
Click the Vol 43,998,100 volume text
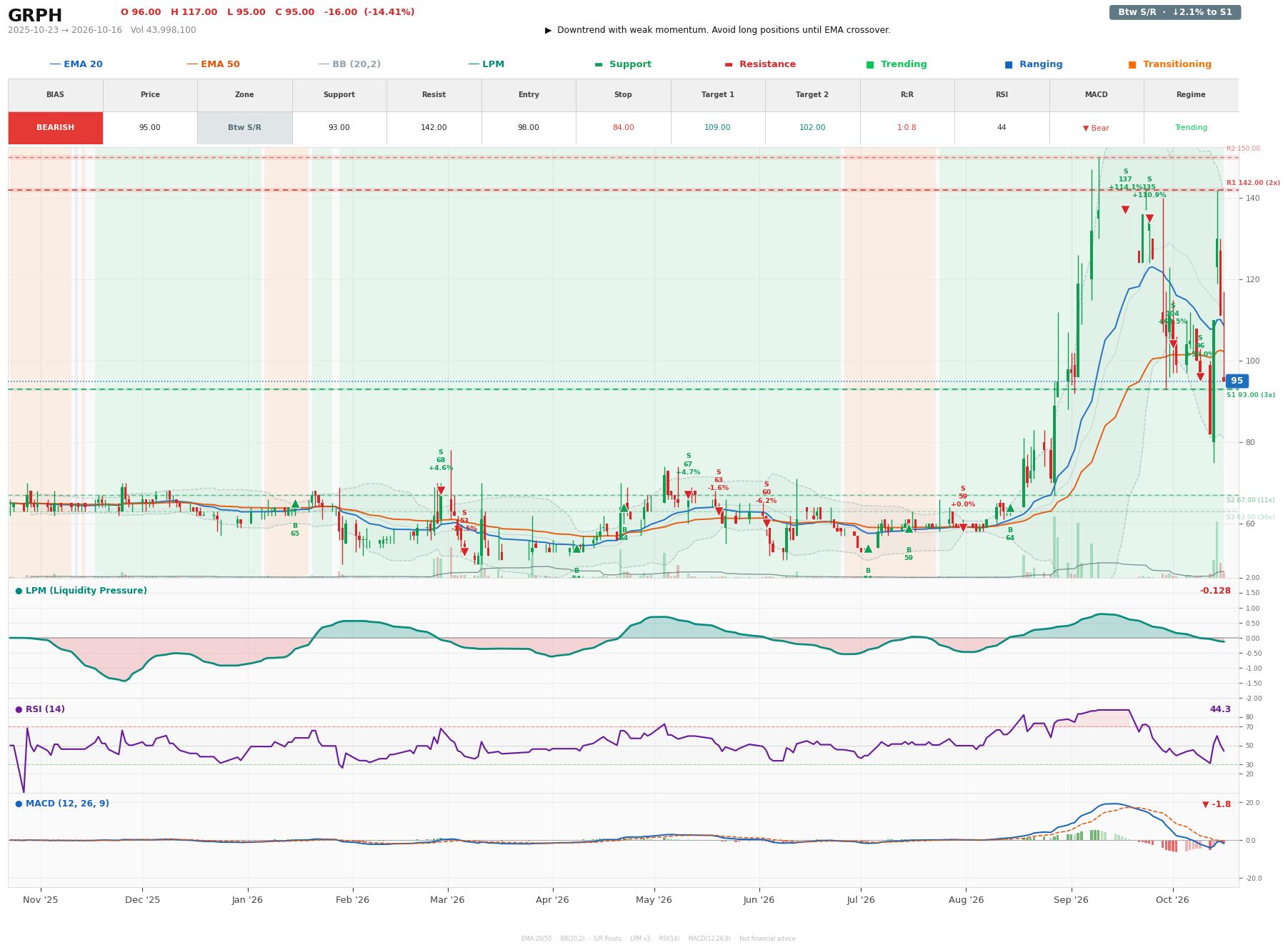(163, 30)
